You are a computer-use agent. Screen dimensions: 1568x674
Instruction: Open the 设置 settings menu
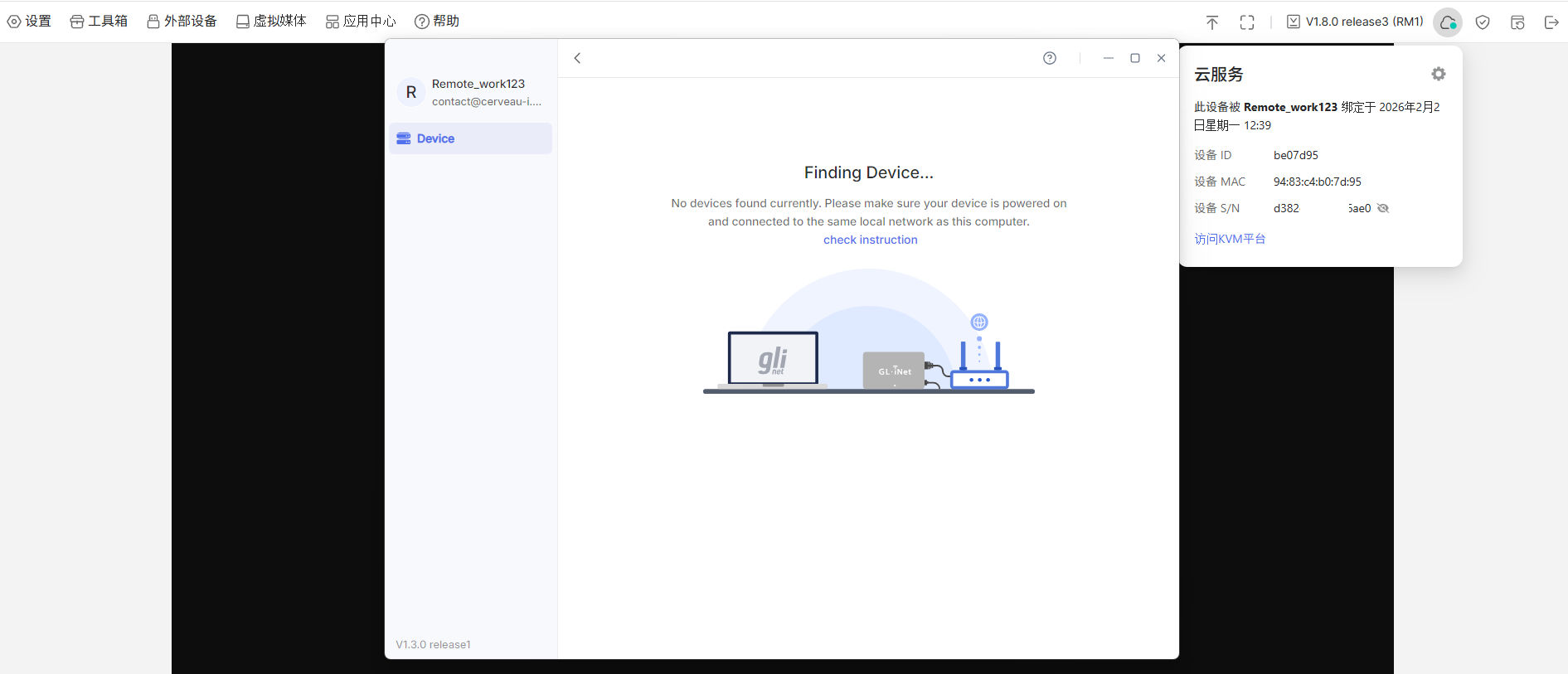tap(30, 22)
